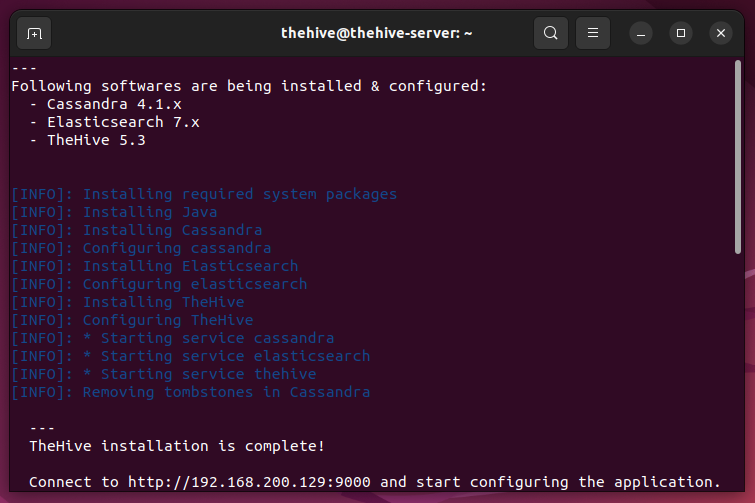This screenshot has height=503, width=755.
Task: Open the hamburger main menu
Action: 593,33
